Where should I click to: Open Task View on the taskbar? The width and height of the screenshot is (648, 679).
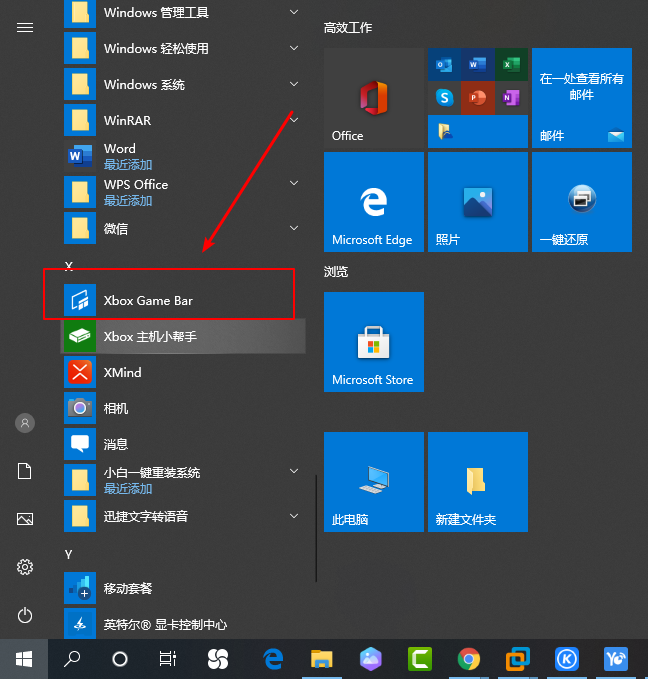[x=168, y=659]
